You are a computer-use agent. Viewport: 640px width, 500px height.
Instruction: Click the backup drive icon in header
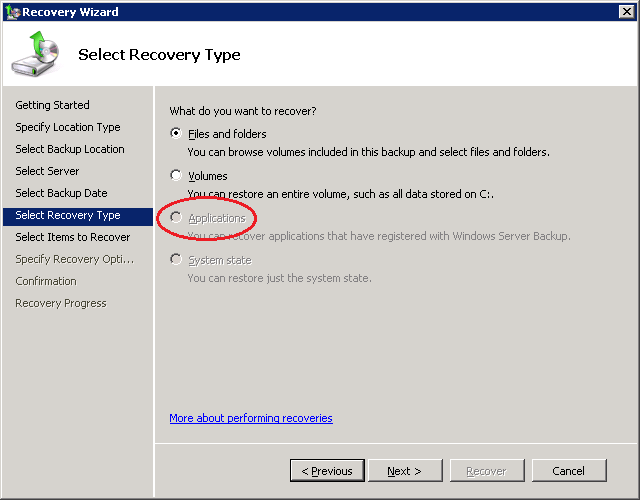point(35,56)
